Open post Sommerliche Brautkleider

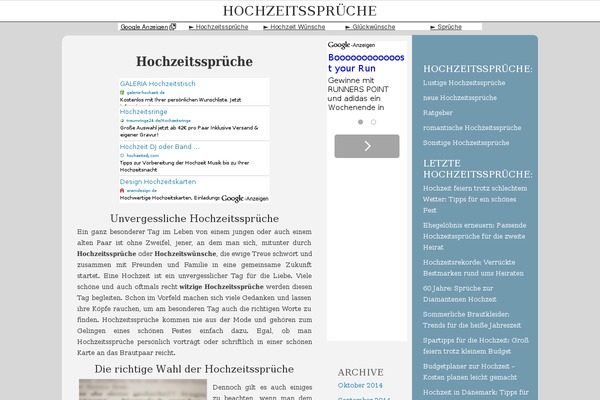472,320
